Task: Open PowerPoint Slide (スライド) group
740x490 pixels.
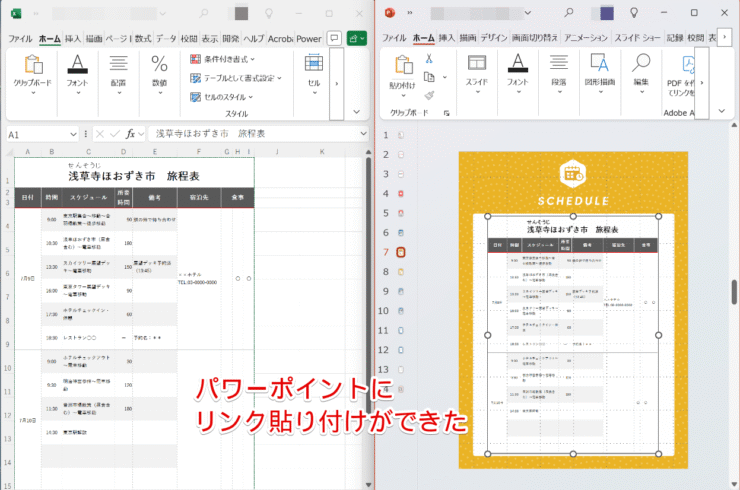Action: [477, 75]
